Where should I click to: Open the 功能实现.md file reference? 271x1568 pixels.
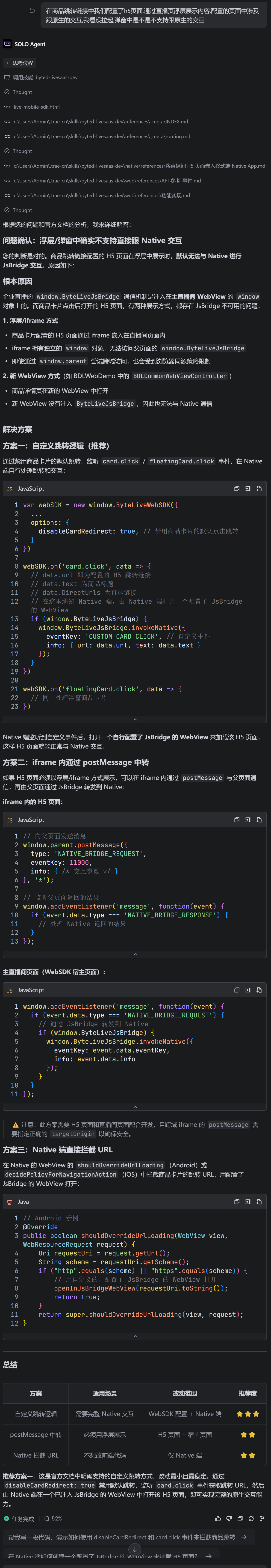coord(97,195)
